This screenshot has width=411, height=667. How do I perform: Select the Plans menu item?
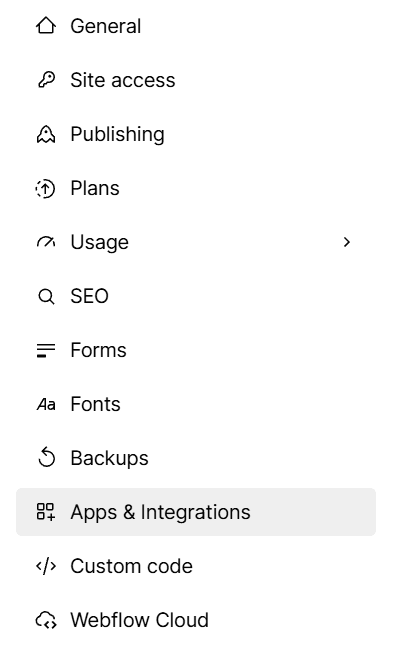pos(196,188)
